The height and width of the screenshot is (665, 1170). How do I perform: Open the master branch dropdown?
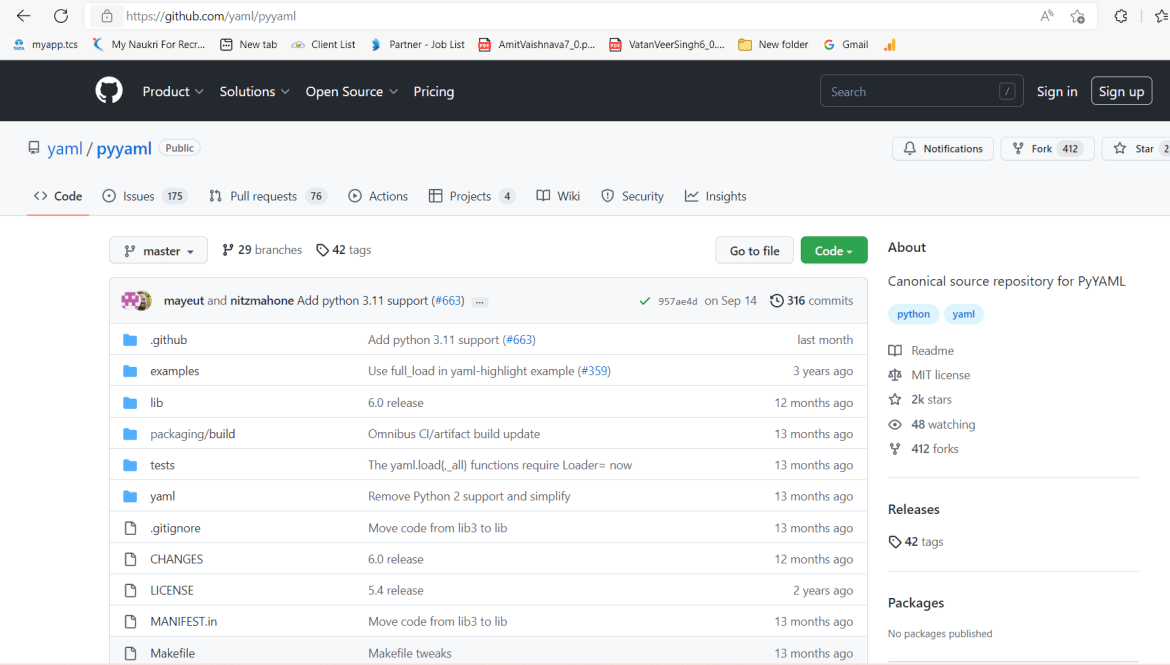pos(158,251)
